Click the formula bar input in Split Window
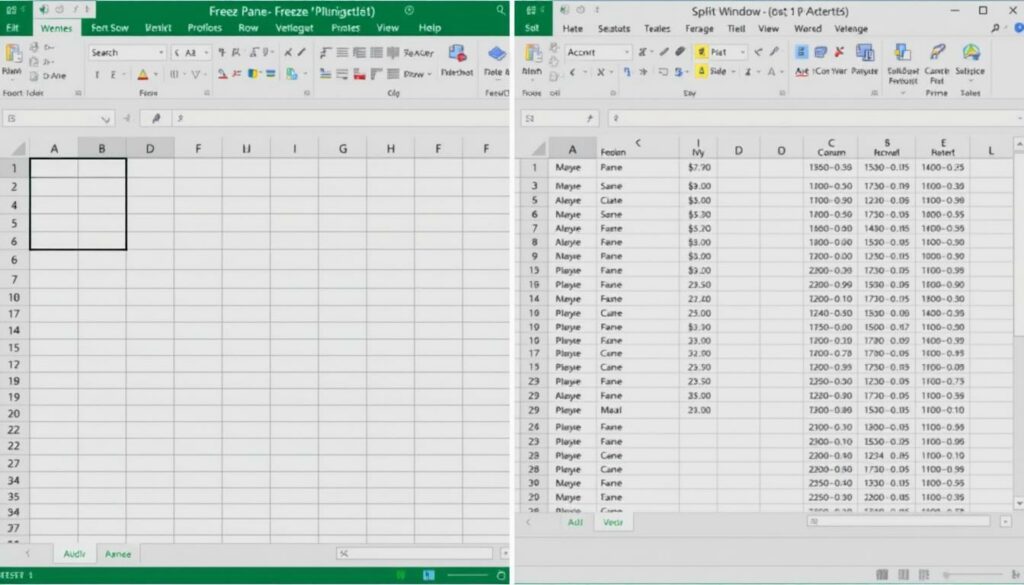The height and width of the screenshot is (585, 1024). point(816,118)
